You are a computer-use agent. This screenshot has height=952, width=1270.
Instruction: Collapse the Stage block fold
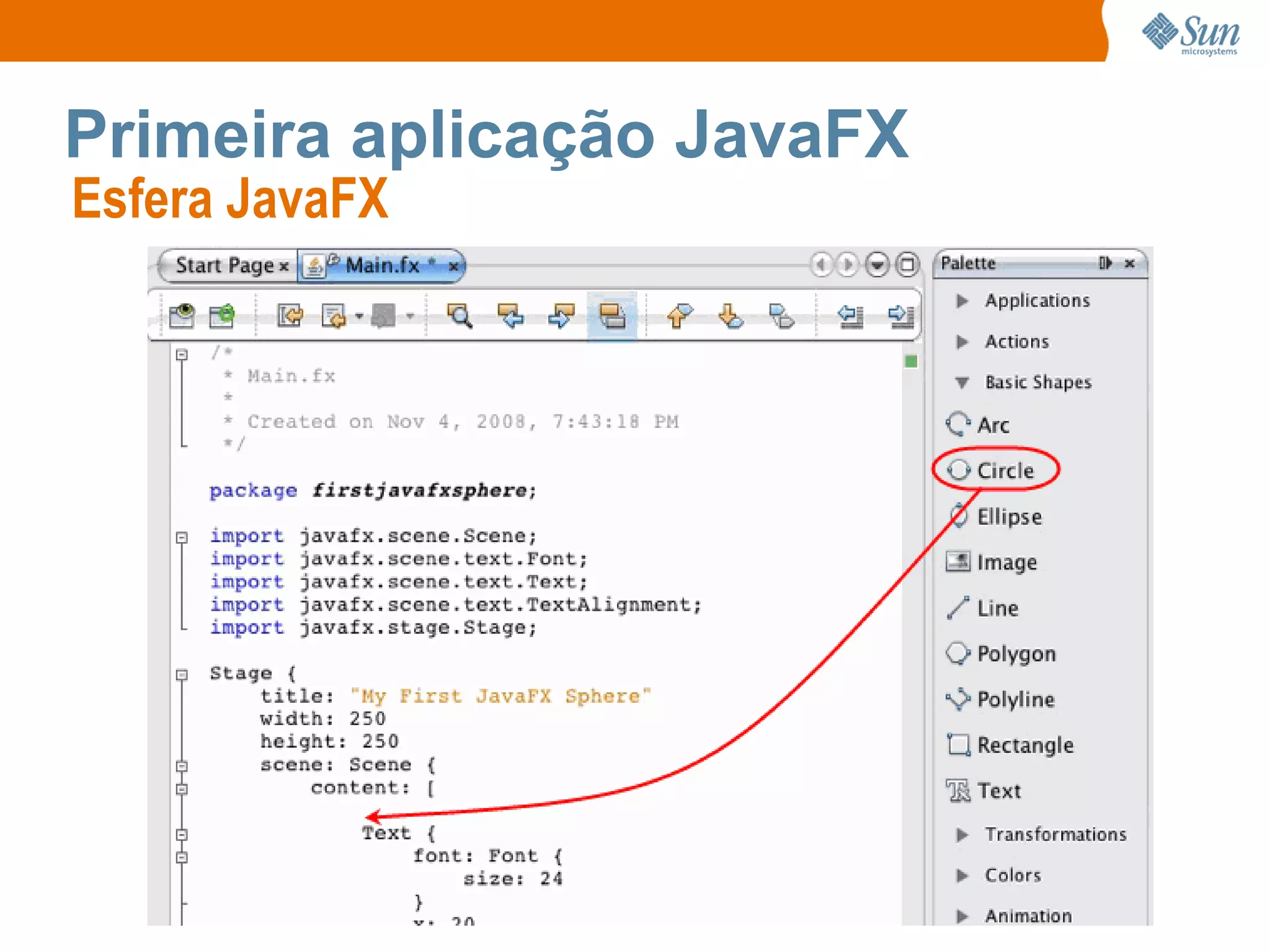tap(182, 674)
